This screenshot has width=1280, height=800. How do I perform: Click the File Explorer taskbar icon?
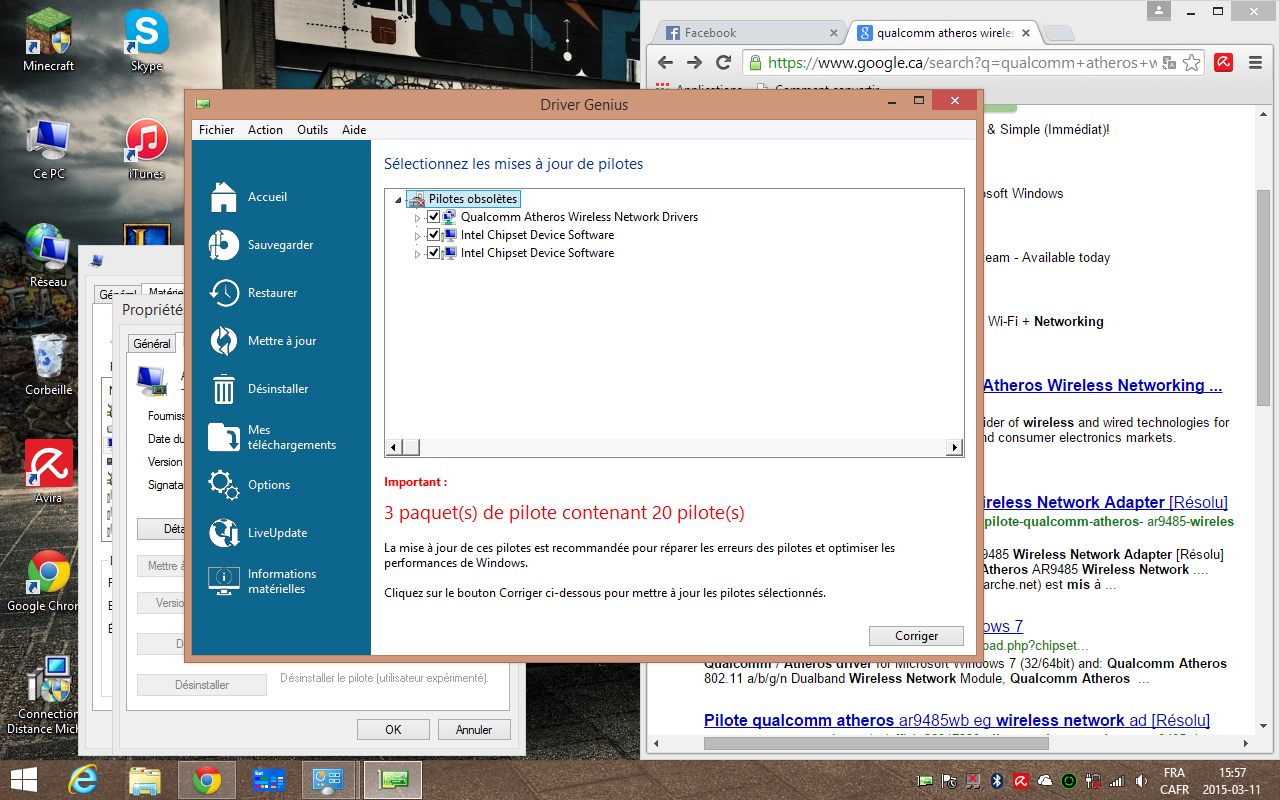(x=145, y=780)
